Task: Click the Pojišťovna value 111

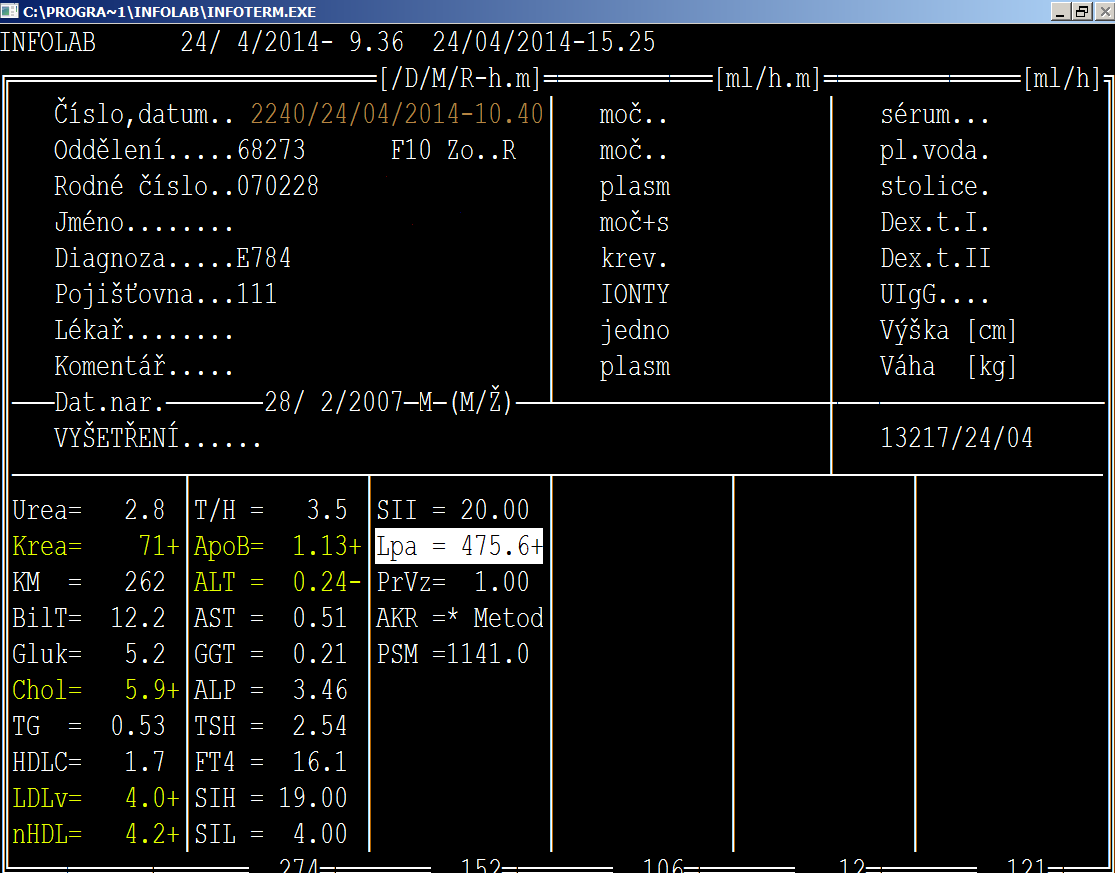Action: [x=256, y=294]
